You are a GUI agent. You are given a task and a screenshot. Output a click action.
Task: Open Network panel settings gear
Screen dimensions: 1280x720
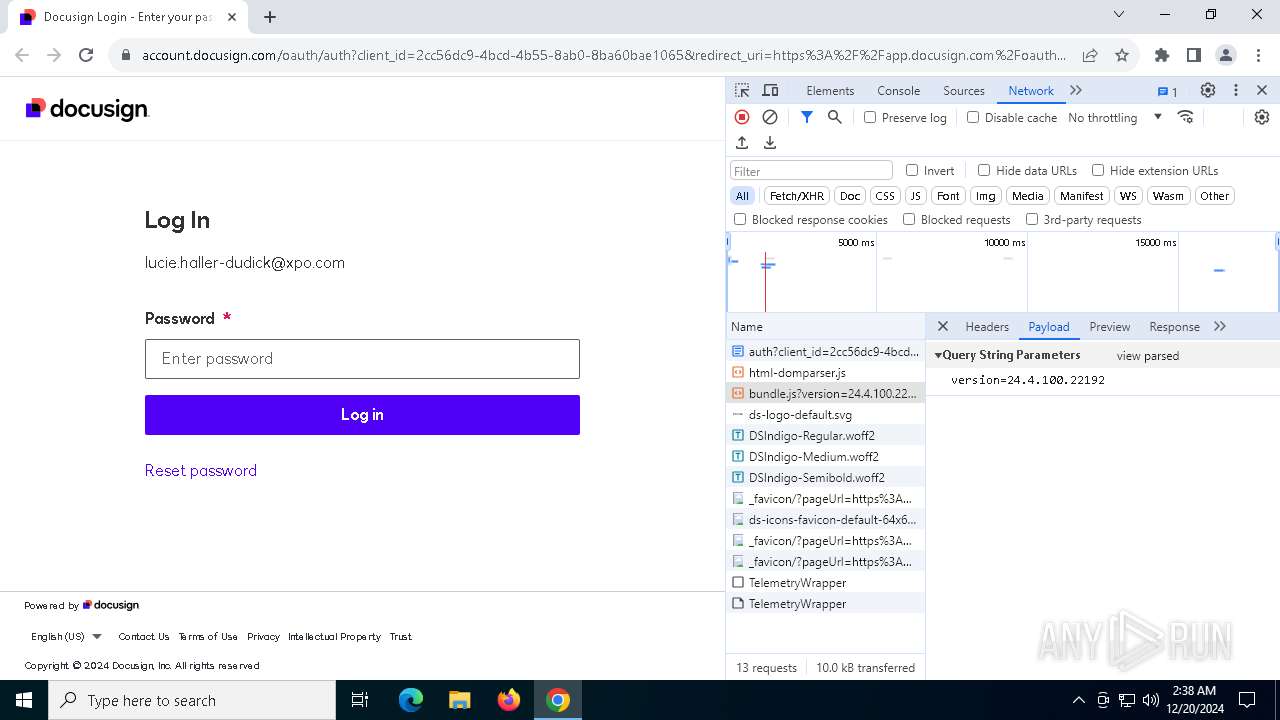click(x=1262, y=117)
